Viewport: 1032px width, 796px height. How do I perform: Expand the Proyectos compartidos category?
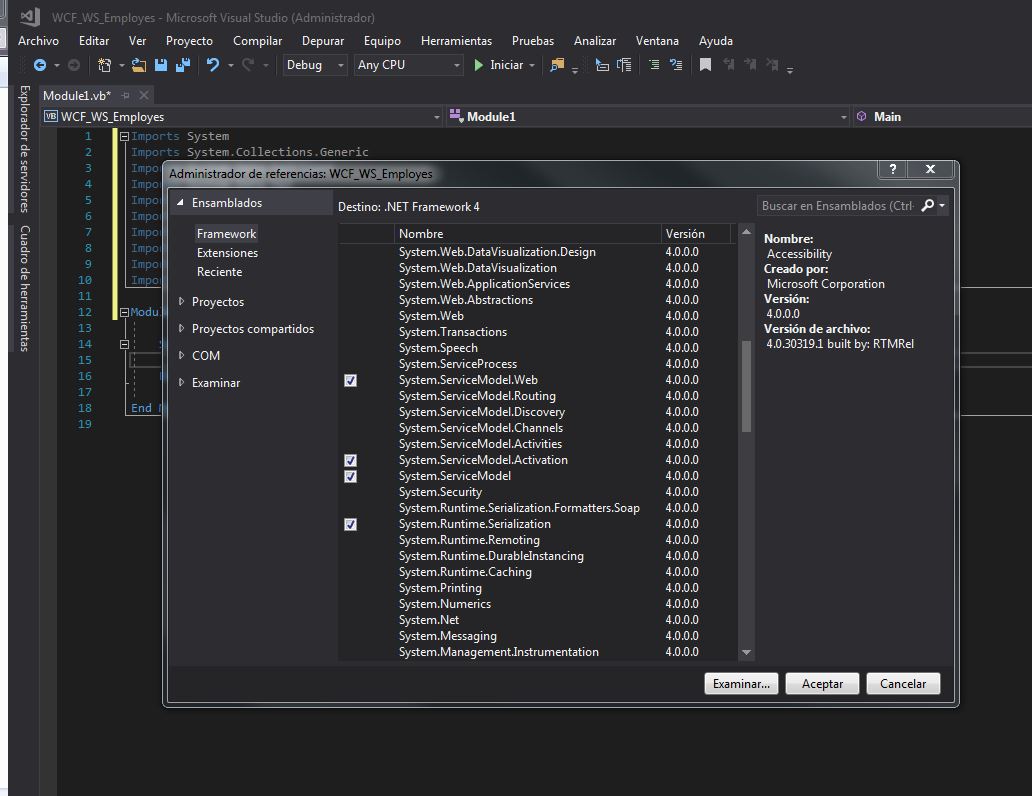181,329
